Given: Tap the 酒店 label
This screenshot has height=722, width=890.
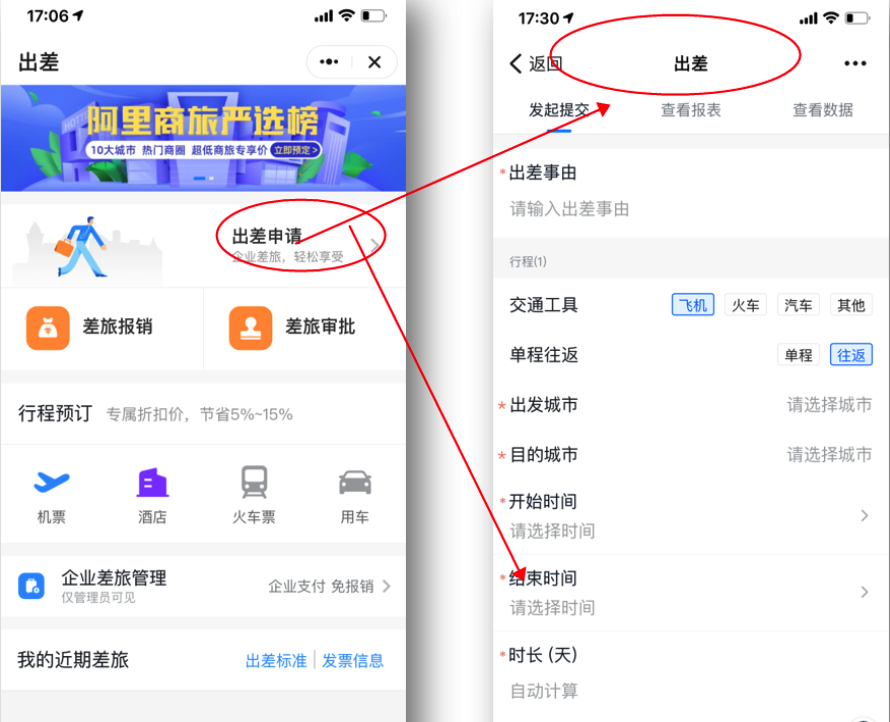Looking at the screenshot, I should [x=152, y=517].
